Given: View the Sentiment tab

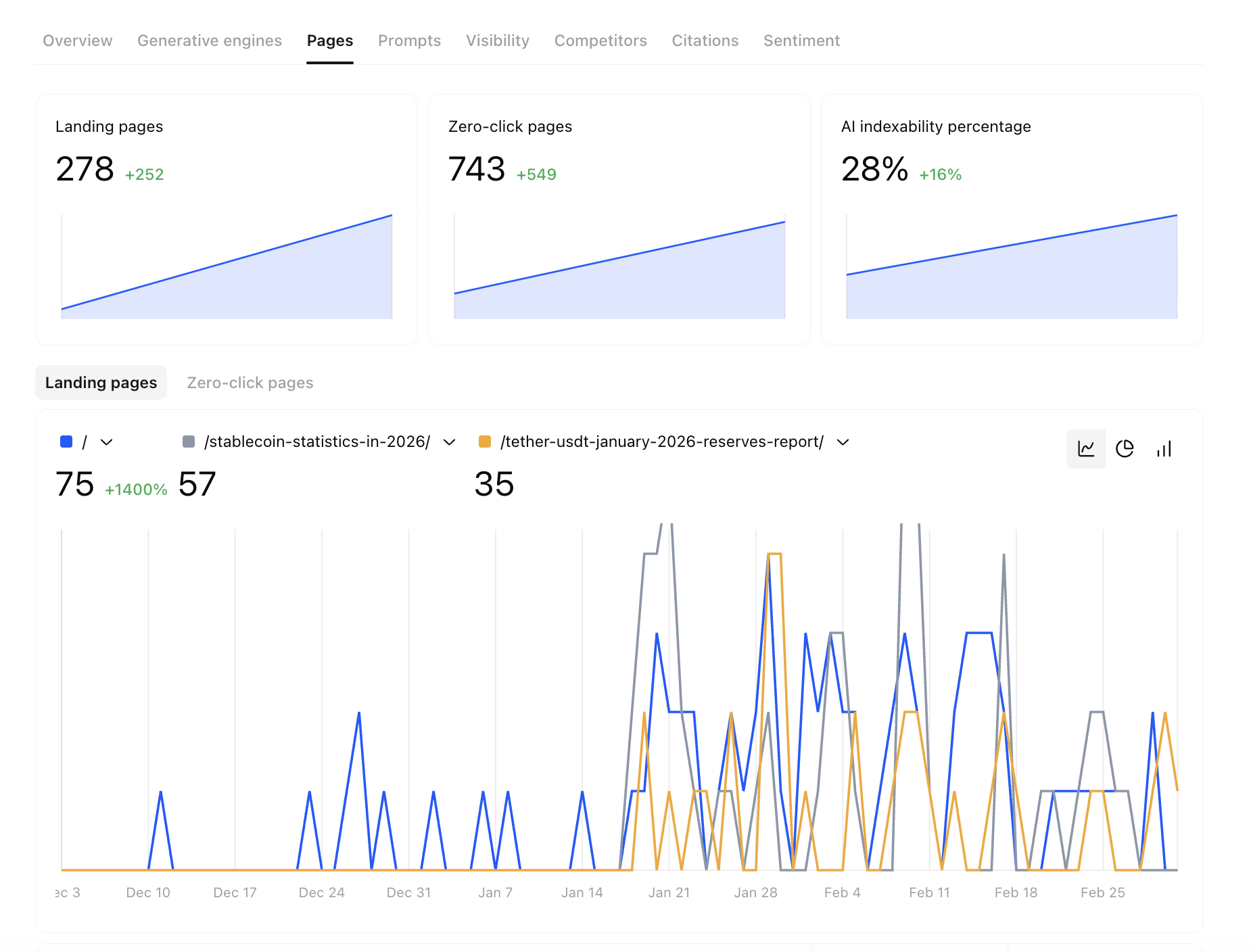Looking at the screenshot, I should (x=802, y=41).
